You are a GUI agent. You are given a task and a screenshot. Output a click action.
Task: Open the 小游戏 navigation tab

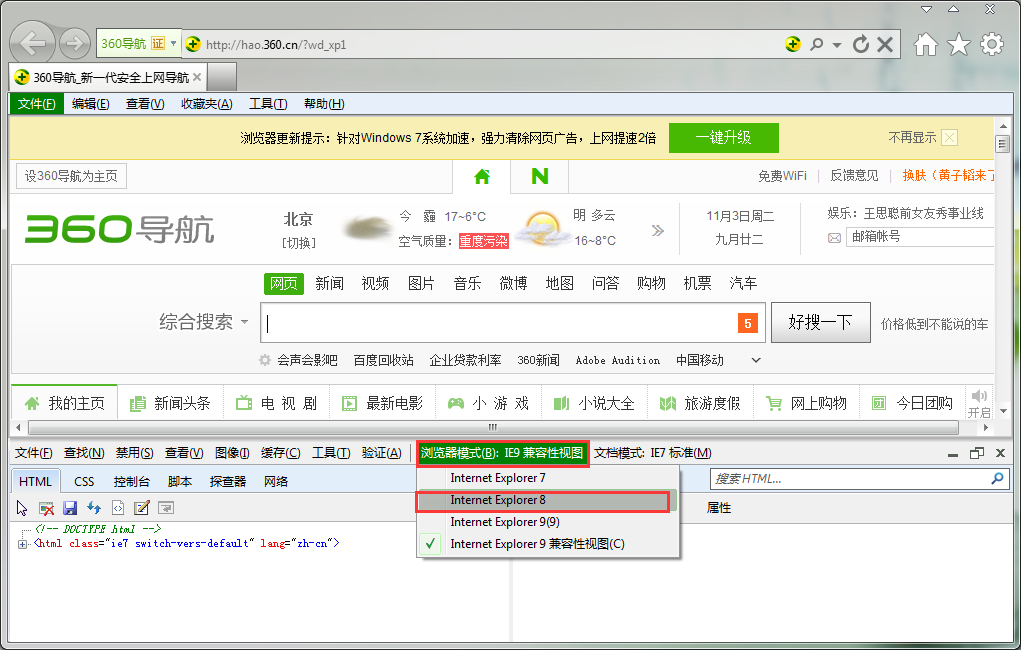pos(488,403)
